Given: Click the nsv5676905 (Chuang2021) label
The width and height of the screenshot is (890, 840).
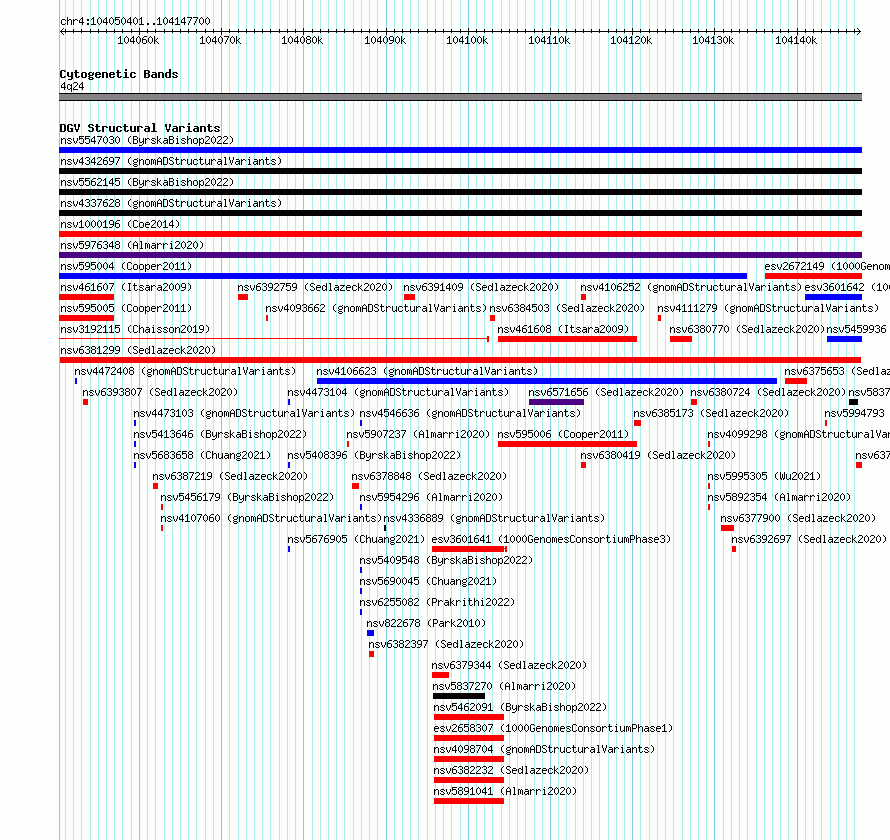Looking at the screenshot, I should (x=356, y=539).
